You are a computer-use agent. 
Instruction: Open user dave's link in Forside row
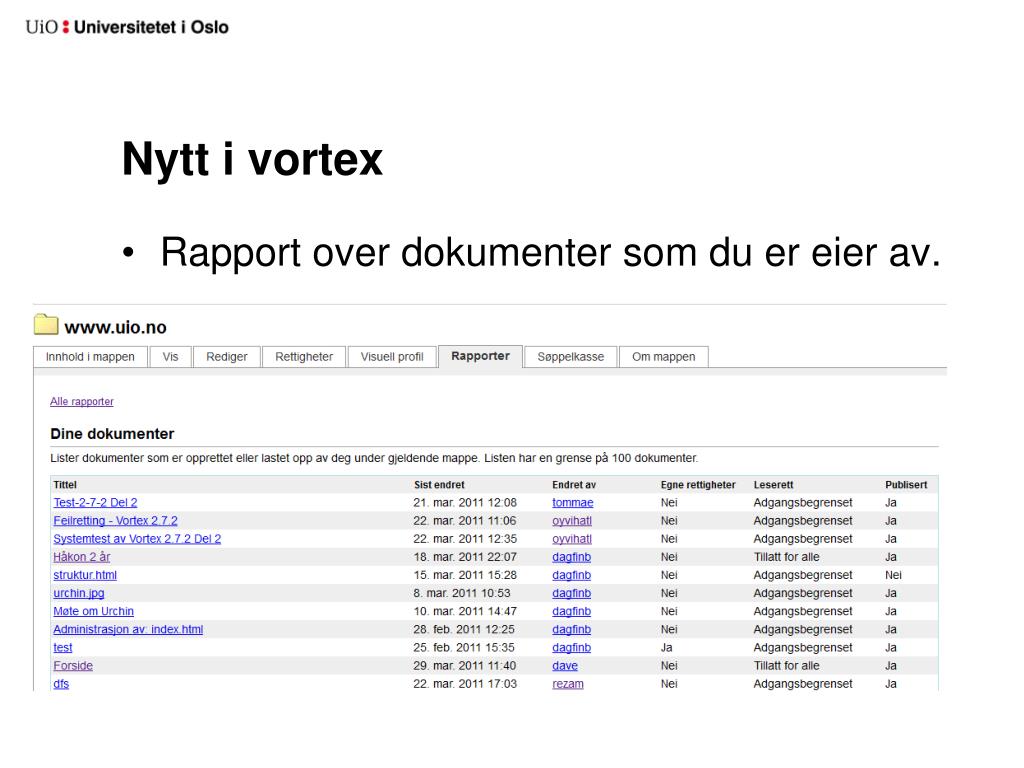pos(565,665)
